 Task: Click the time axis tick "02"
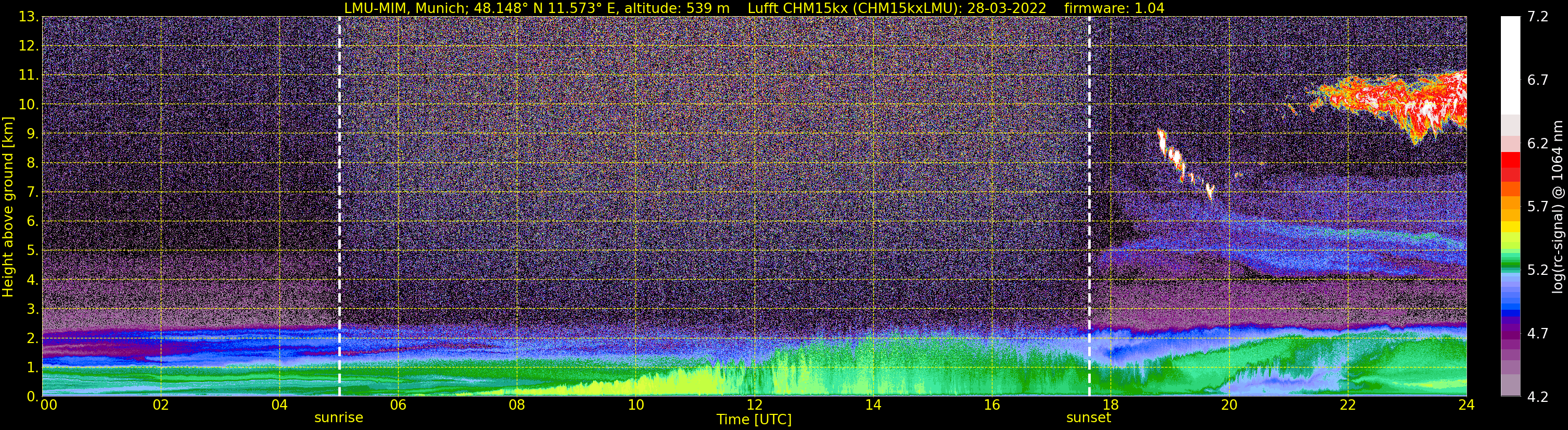pos(161,405)
